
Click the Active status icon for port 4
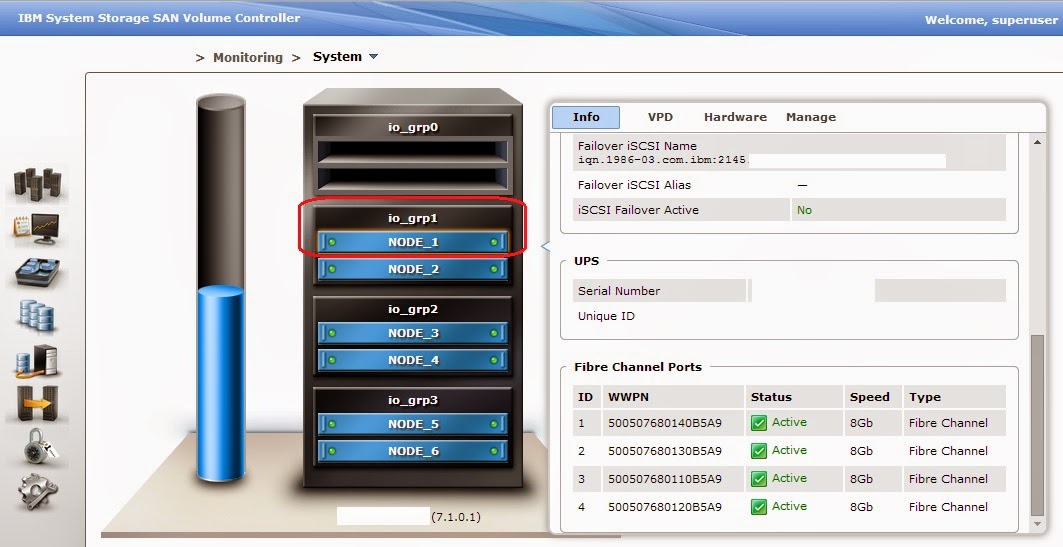[759, 506]
